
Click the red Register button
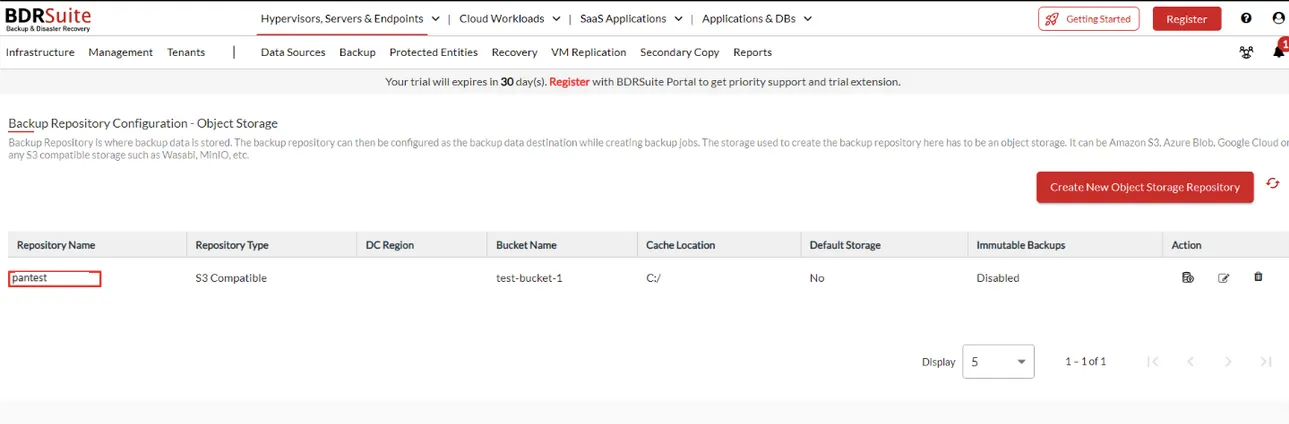tap(1186, 18)
